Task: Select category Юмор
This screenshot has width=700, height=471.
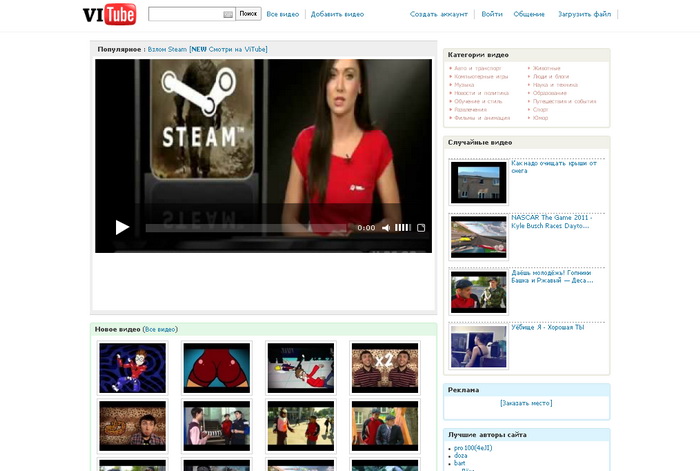Action: tap(540, 118)
